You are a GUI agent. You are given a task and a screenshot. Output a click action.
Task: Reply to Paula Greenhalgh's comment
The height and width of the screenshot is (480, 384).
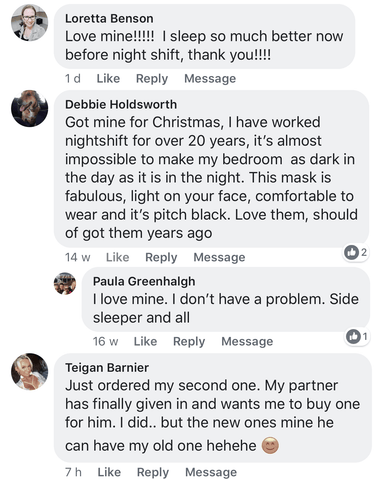click(189, 341)
